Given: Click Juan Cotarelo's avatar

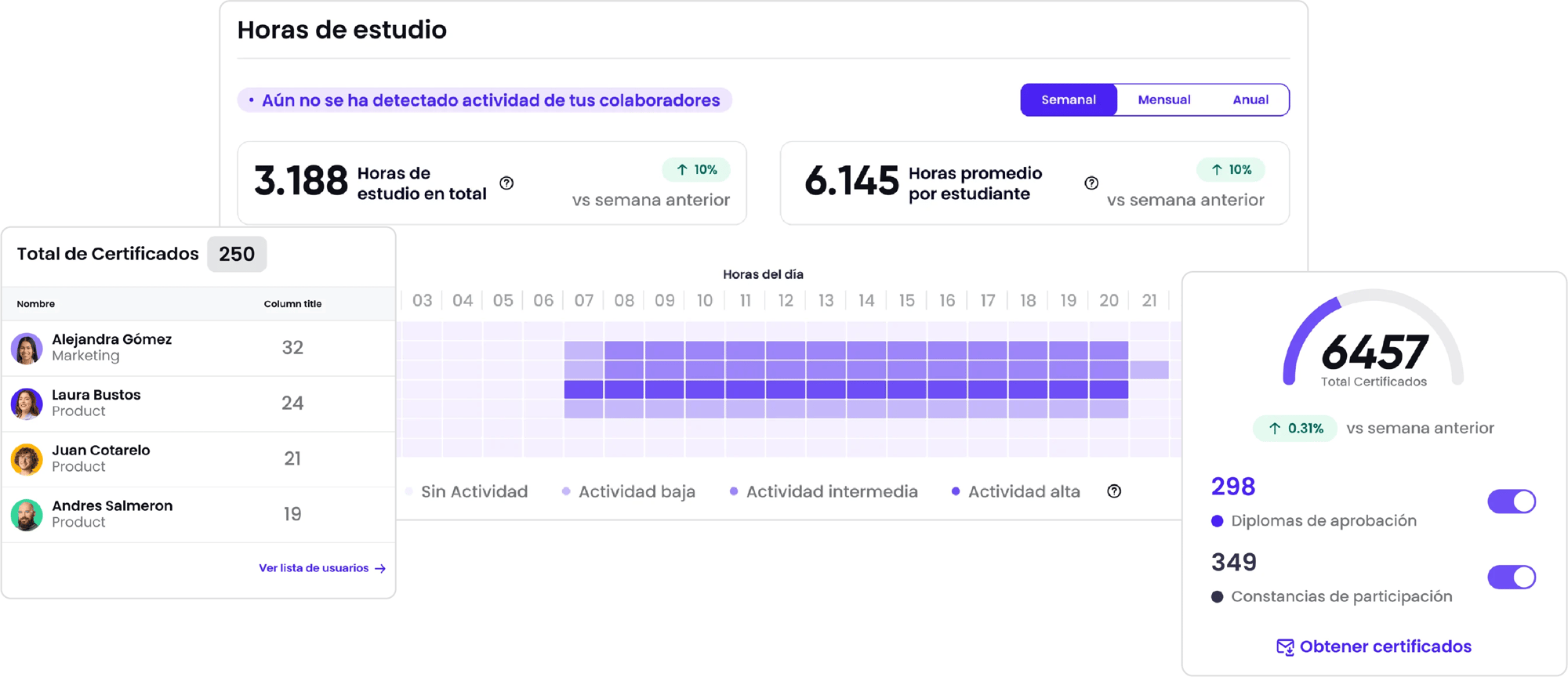Looking at the screenshot, I should pos(27,459).
